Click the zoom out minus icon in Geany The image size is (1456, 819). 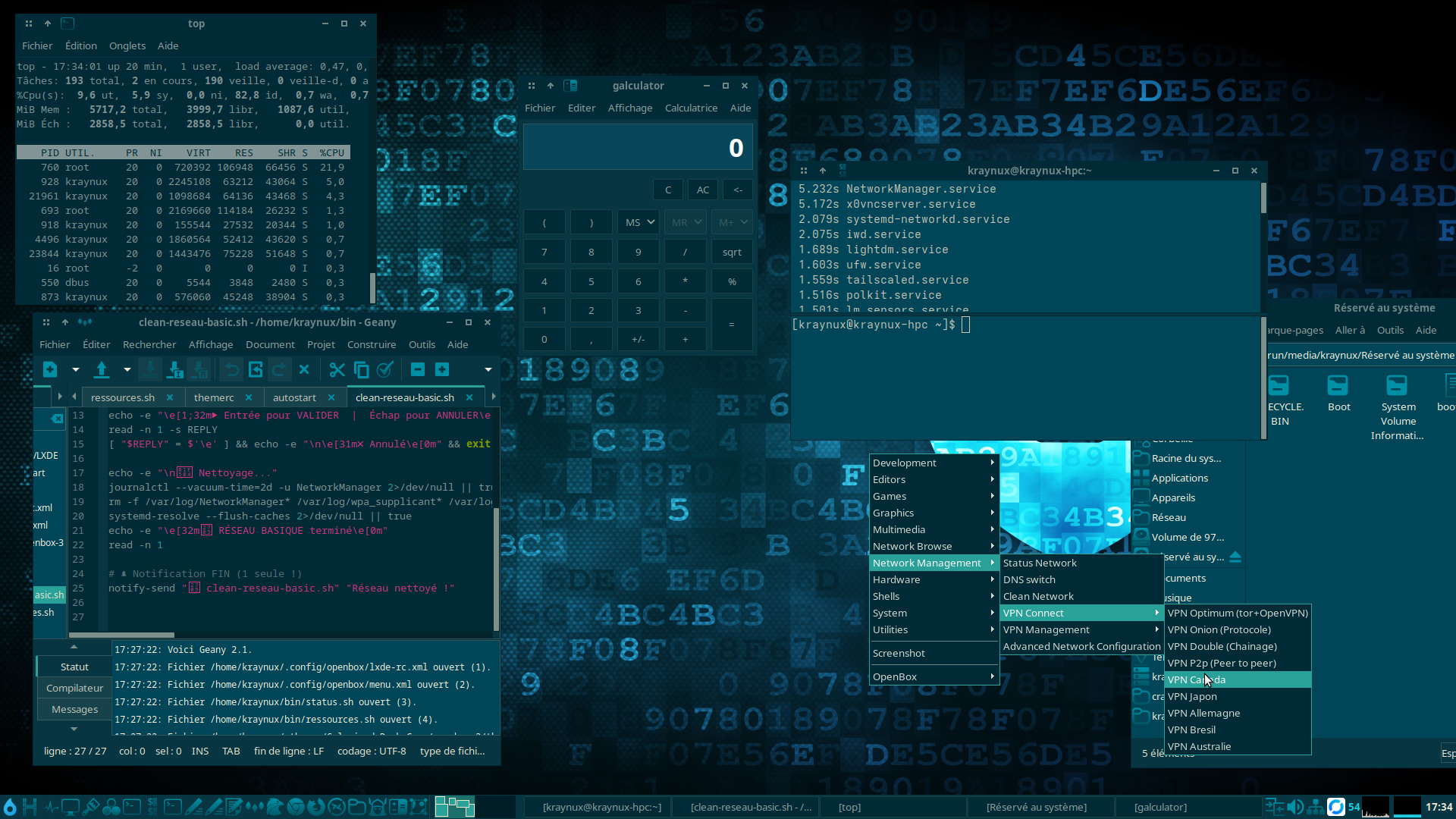pos(418,369)
